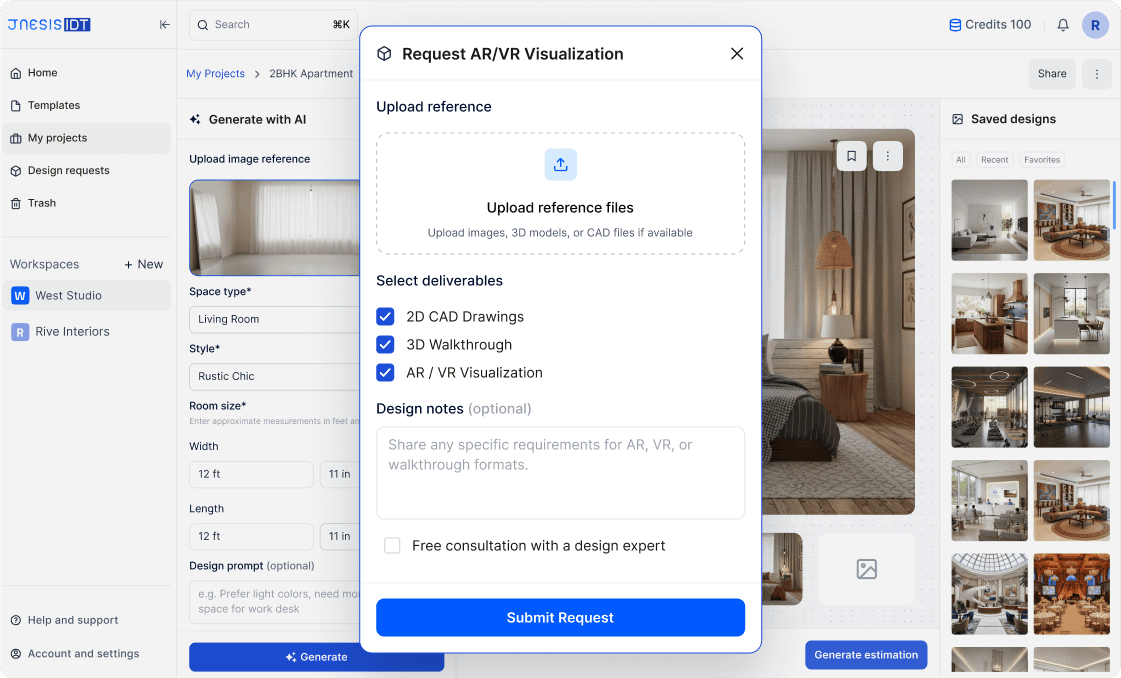Open the Home page

point(87,73)
